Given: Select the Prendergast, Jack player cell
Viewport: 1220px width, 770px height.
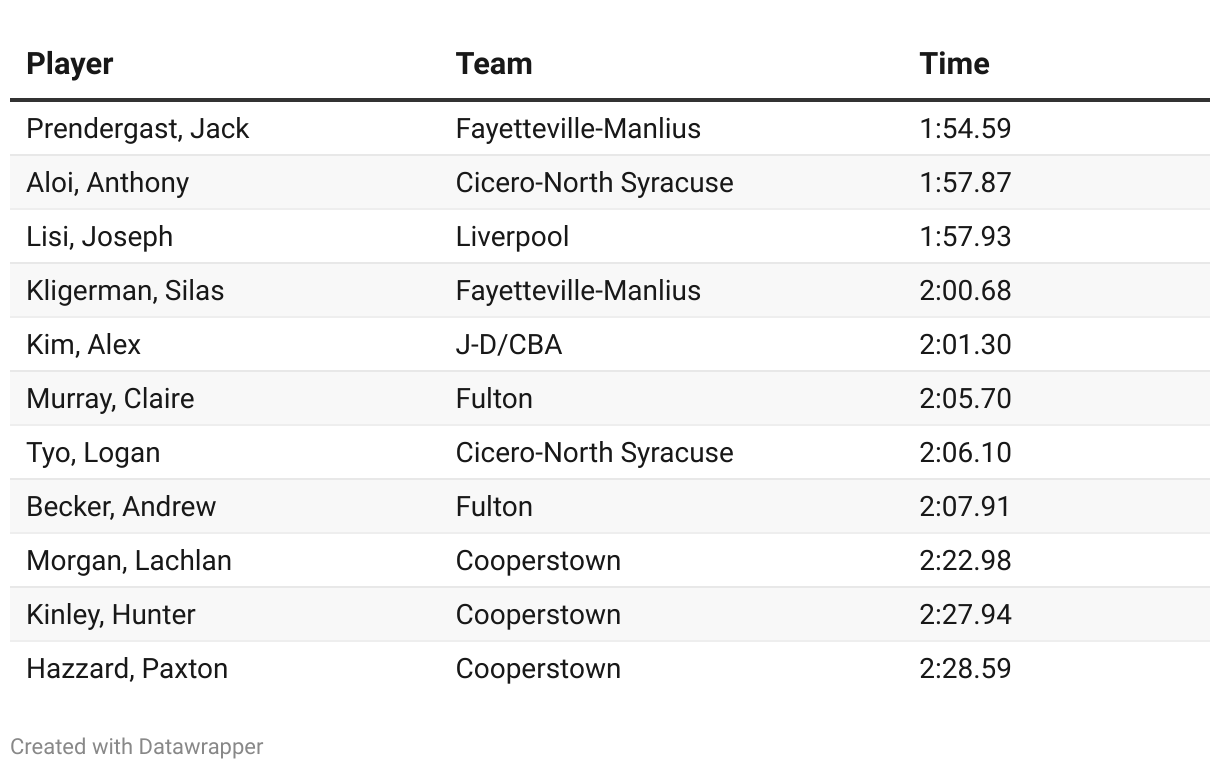Looking at the screenshot, I should [x=137, y=129].
